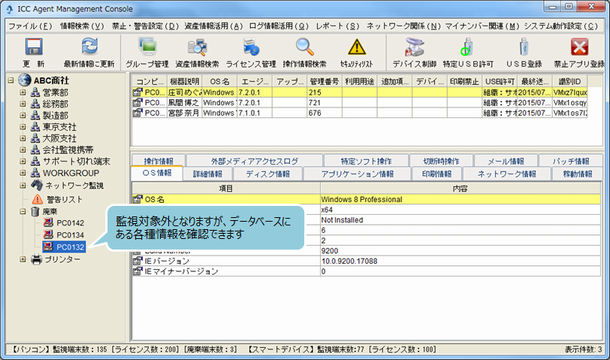Switch to 詳細情報 tab

208,174
